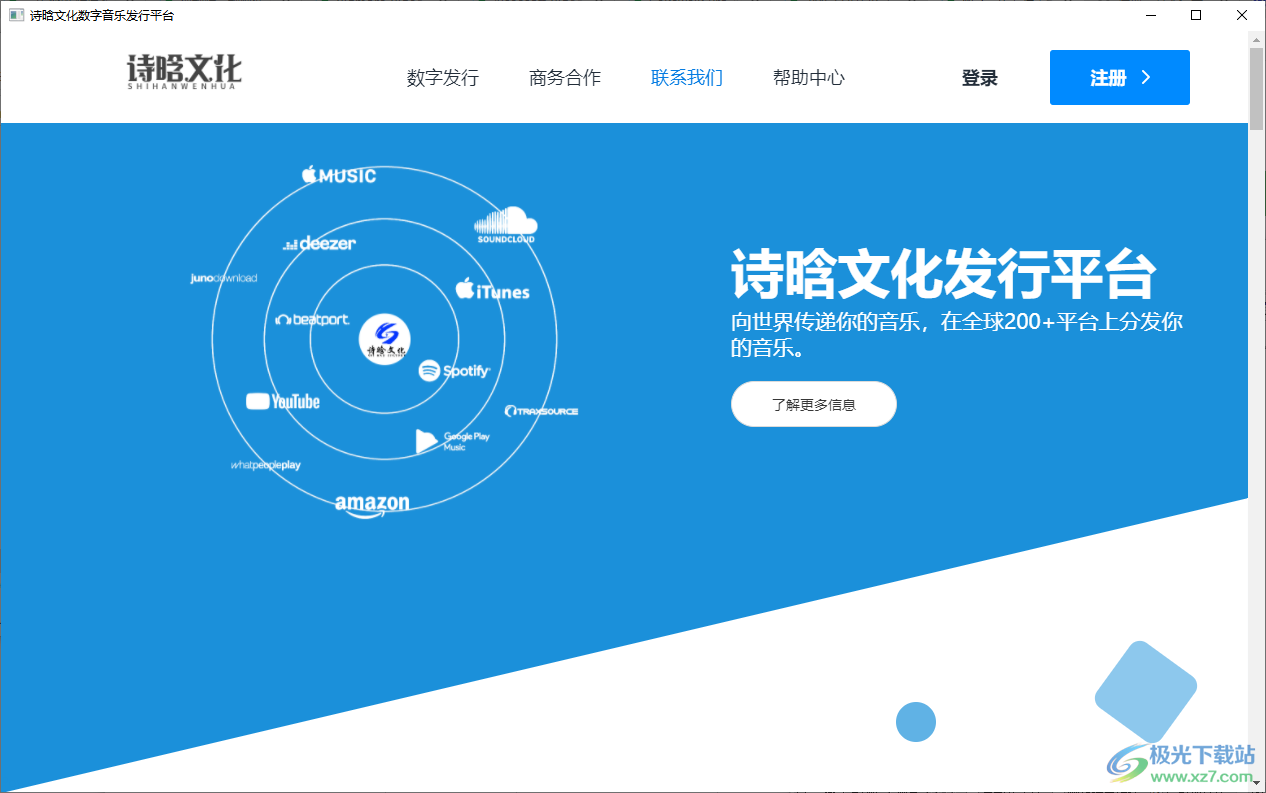Click the YouTube logo

[x=284, y=401]
